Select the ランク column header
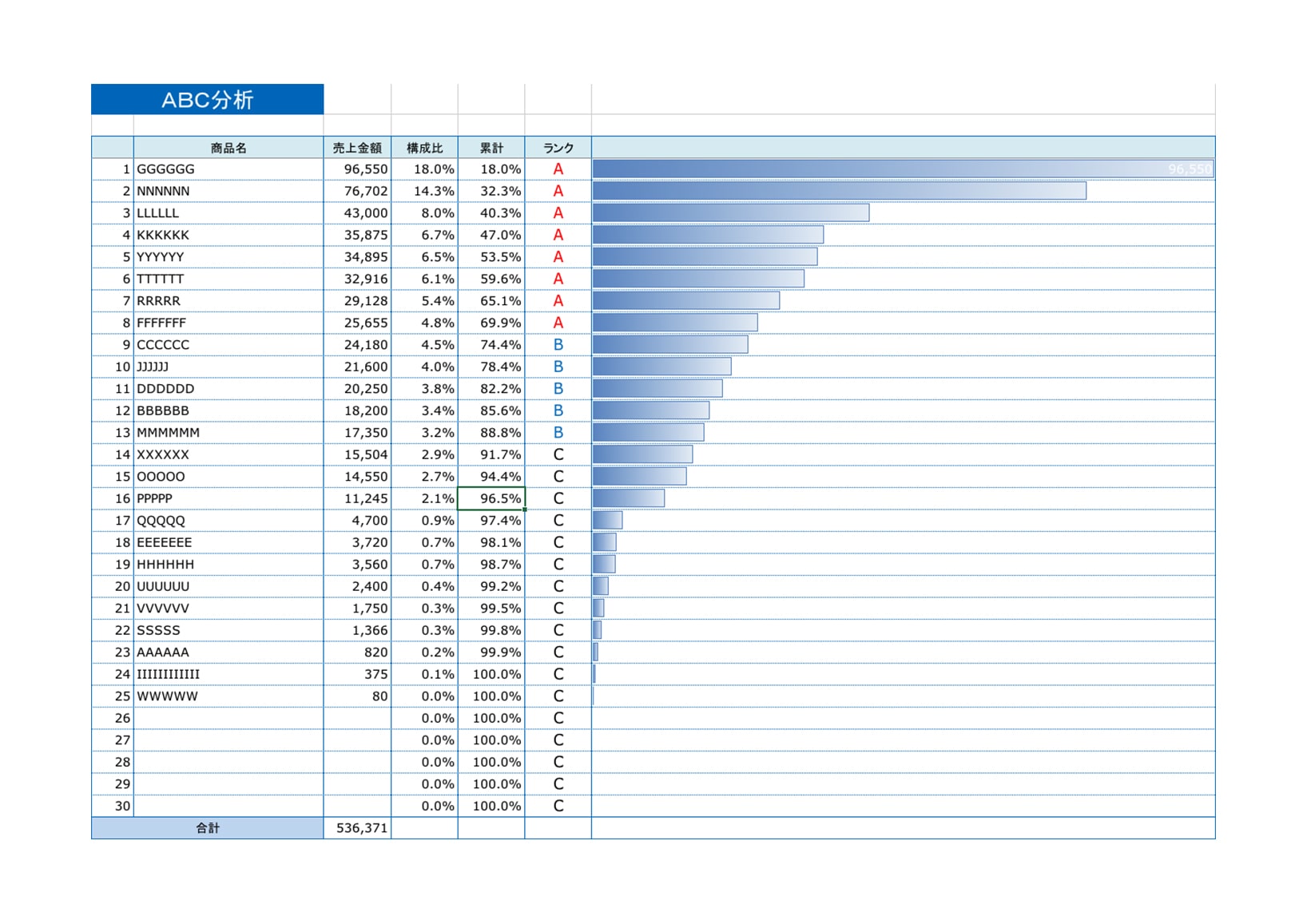Image resolution: width=1307 pixels, height=924 pixels. 558,148
